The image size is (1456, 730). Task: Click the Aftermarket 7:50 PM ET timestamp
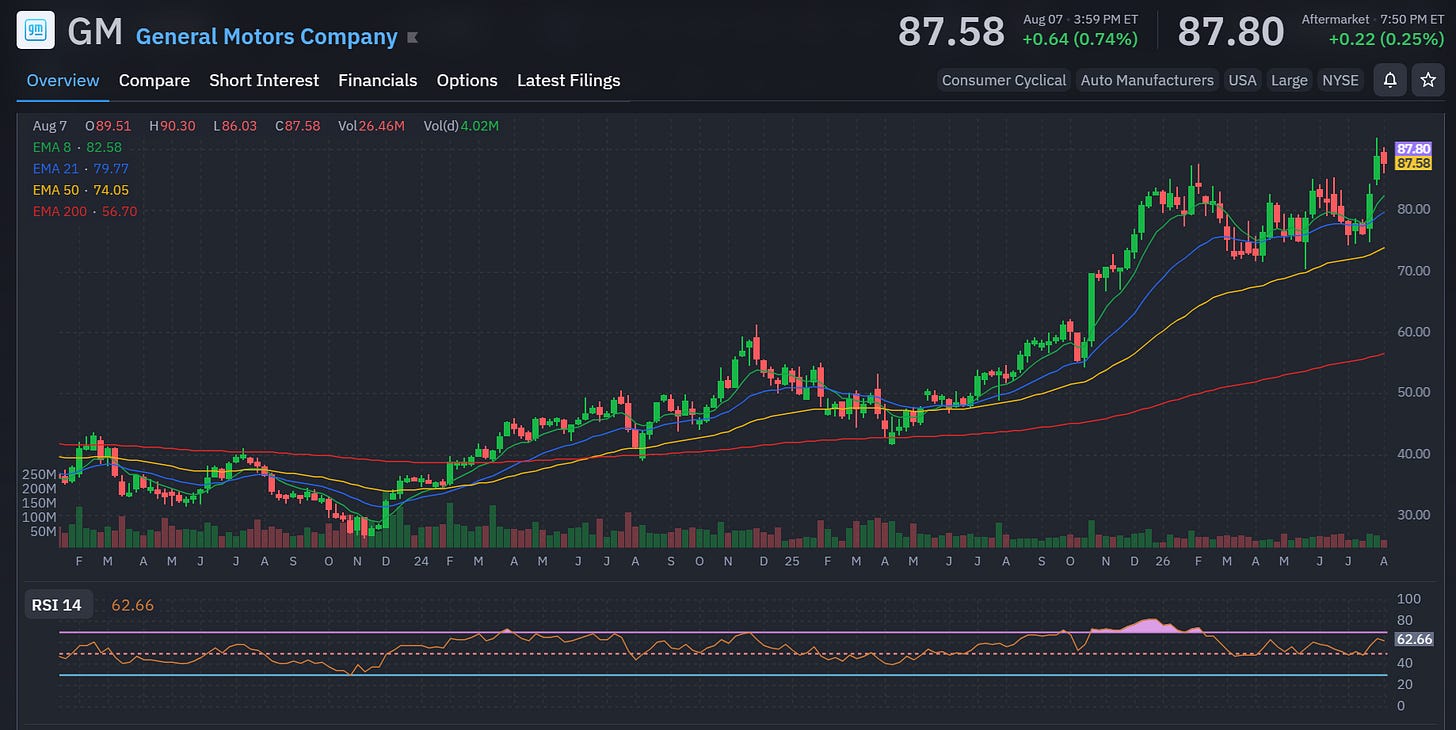(1373, 19)
